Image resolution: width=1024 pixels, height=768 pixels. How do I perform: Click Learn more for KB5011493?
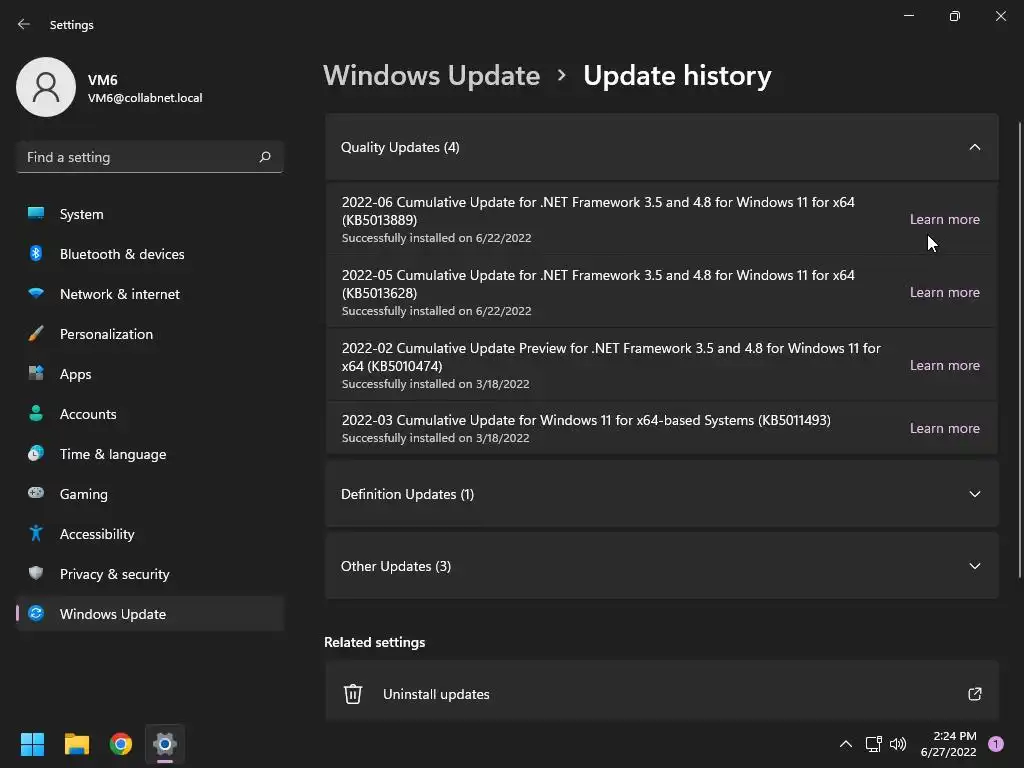point(944,428)
